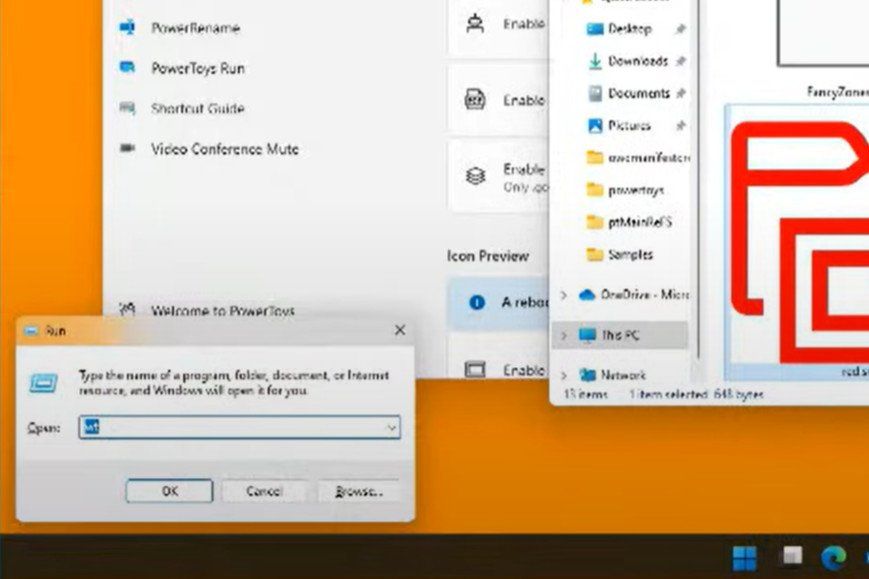Click the Video Conference Mute icon

pyautogui.click(x=127, y=148)
